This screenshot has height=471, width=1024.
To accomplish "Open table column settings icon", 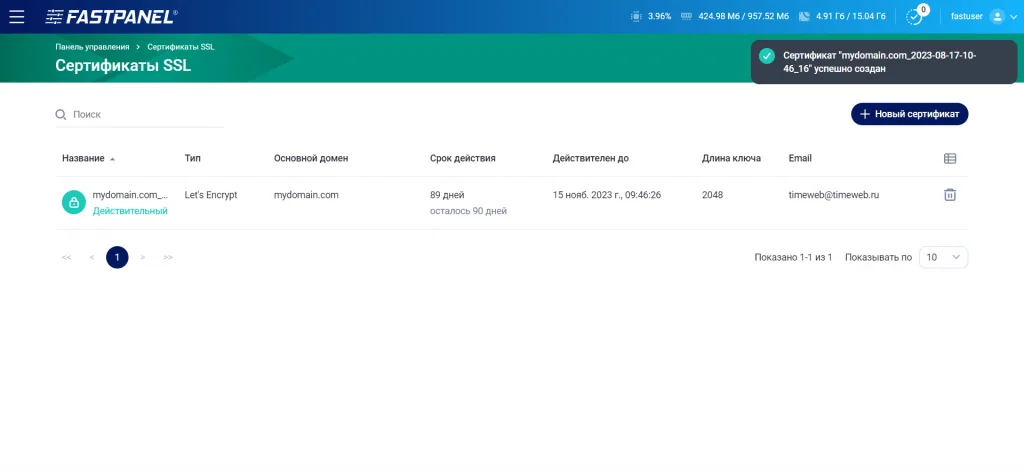I will (950, 158).
